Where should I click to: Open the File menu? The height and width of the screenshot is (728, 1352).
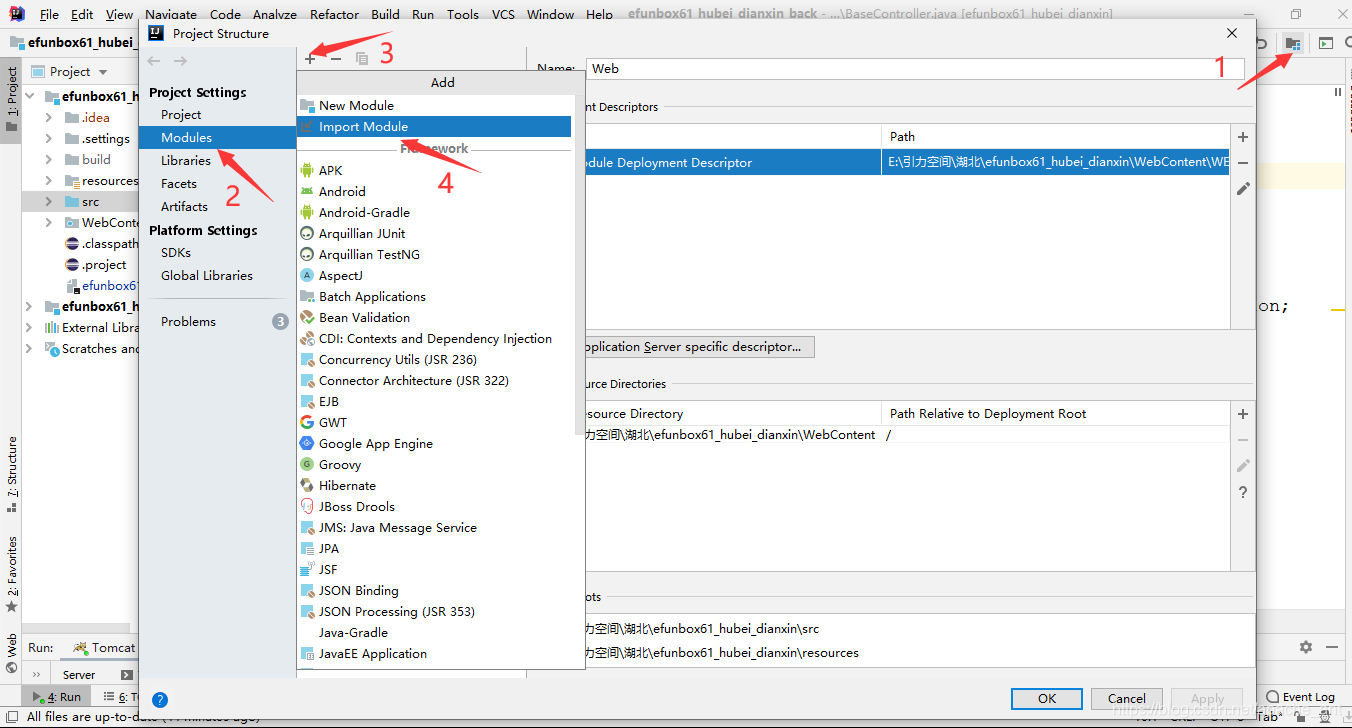pyautogui.click(x=49, y=15)
